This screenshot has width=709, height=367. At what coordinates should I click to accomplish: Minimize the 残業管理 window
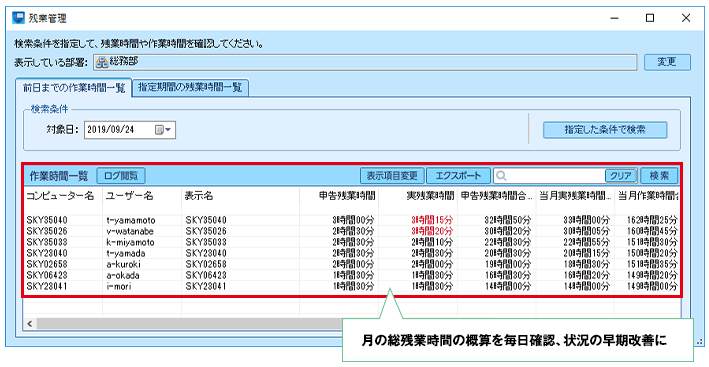click(x=614, y=18)
